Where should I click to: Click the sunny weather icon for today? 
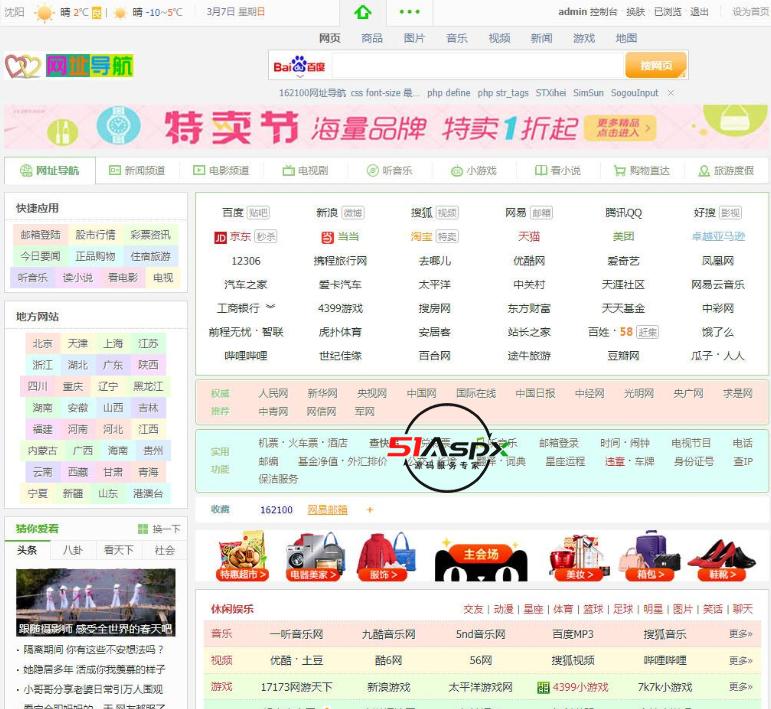[x=44, y=12]
